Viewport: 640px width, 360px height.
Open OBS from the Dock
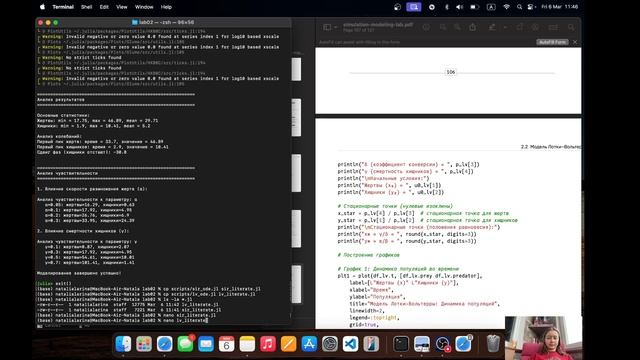(442, 344)
